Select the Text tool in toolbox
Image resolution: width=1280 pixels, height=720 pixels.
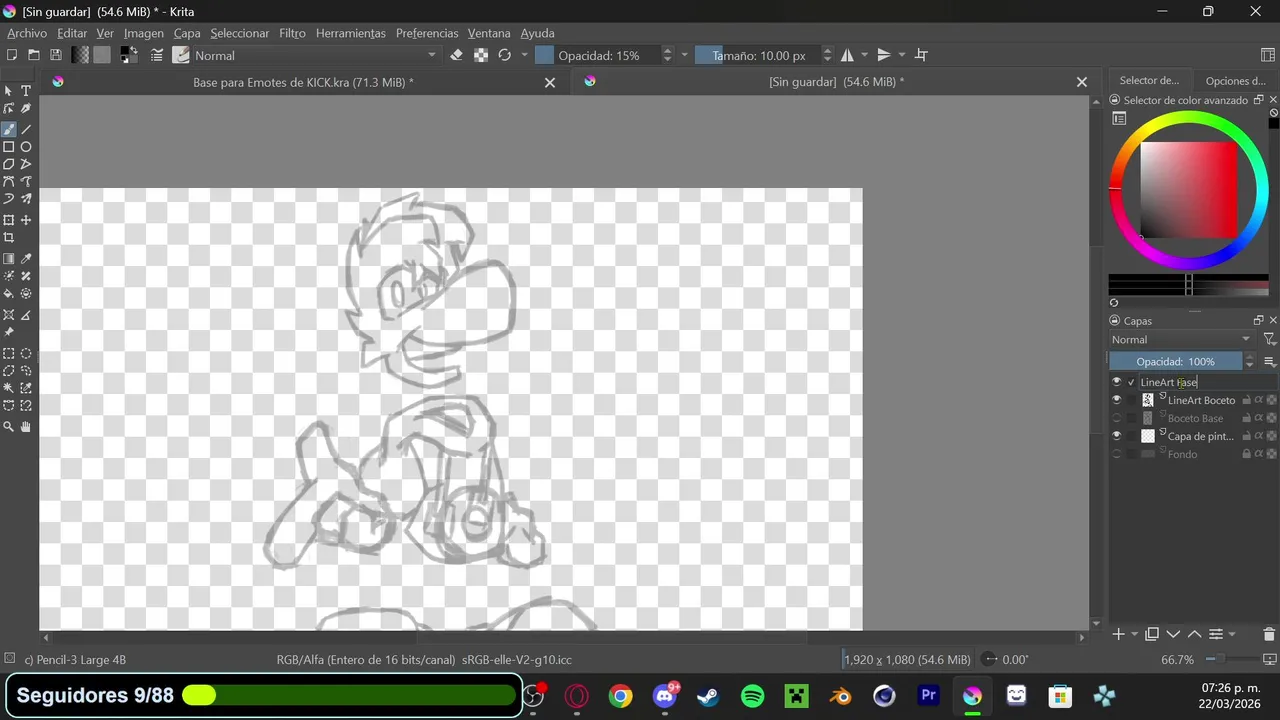click(26, 91)
